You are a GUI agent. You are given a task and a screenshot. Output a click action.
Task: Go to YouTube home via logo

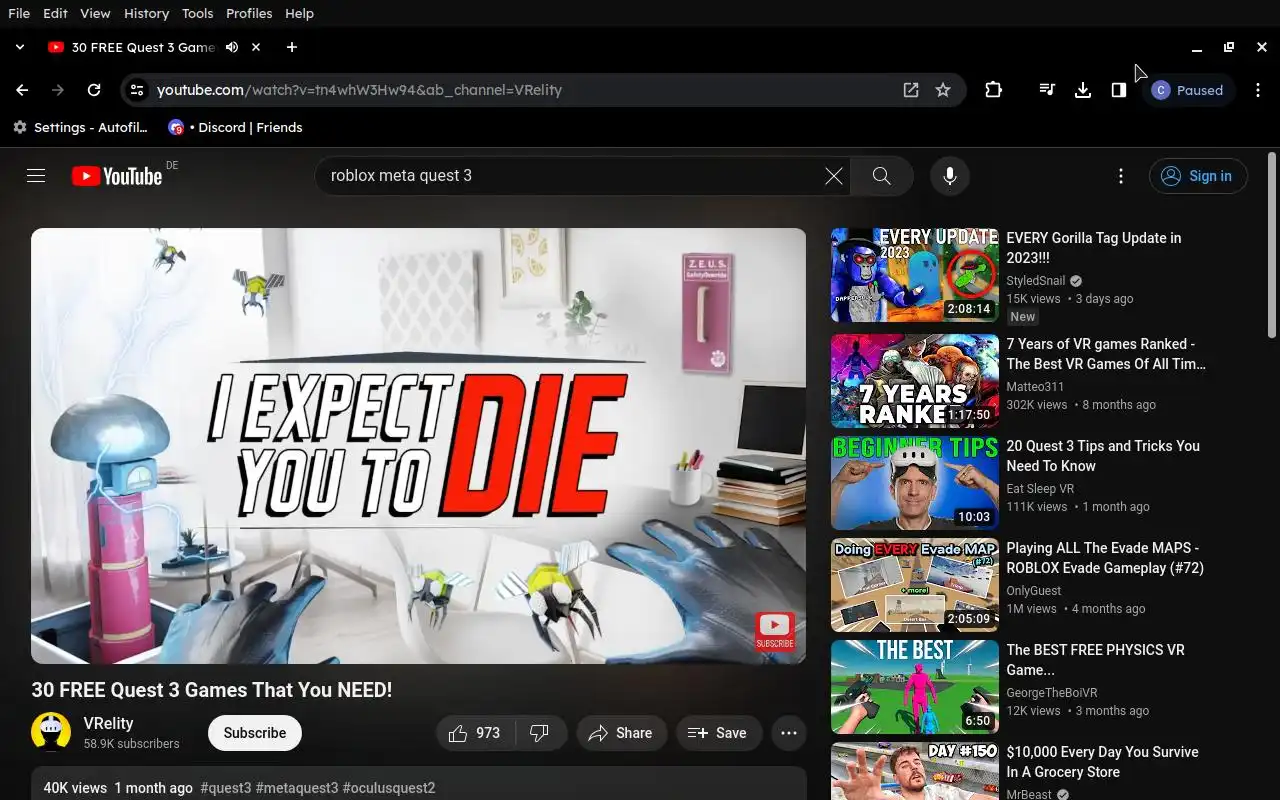click(116, 176)
